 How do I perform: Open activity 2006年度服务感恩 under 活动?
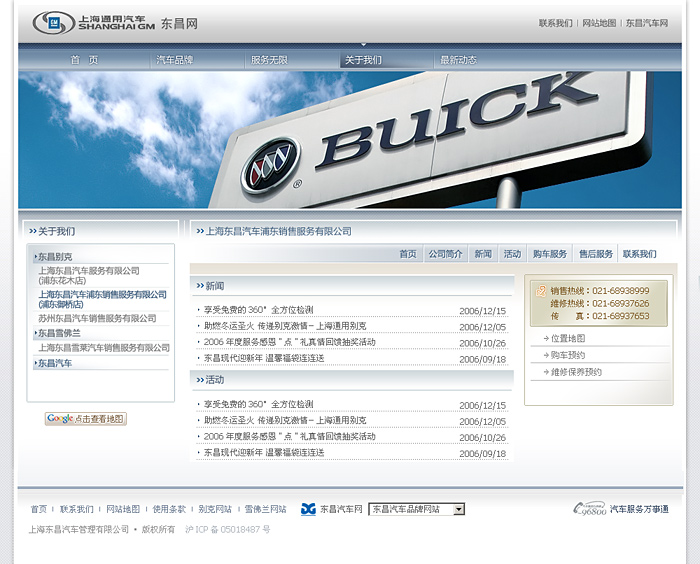(x=290, y=436)
